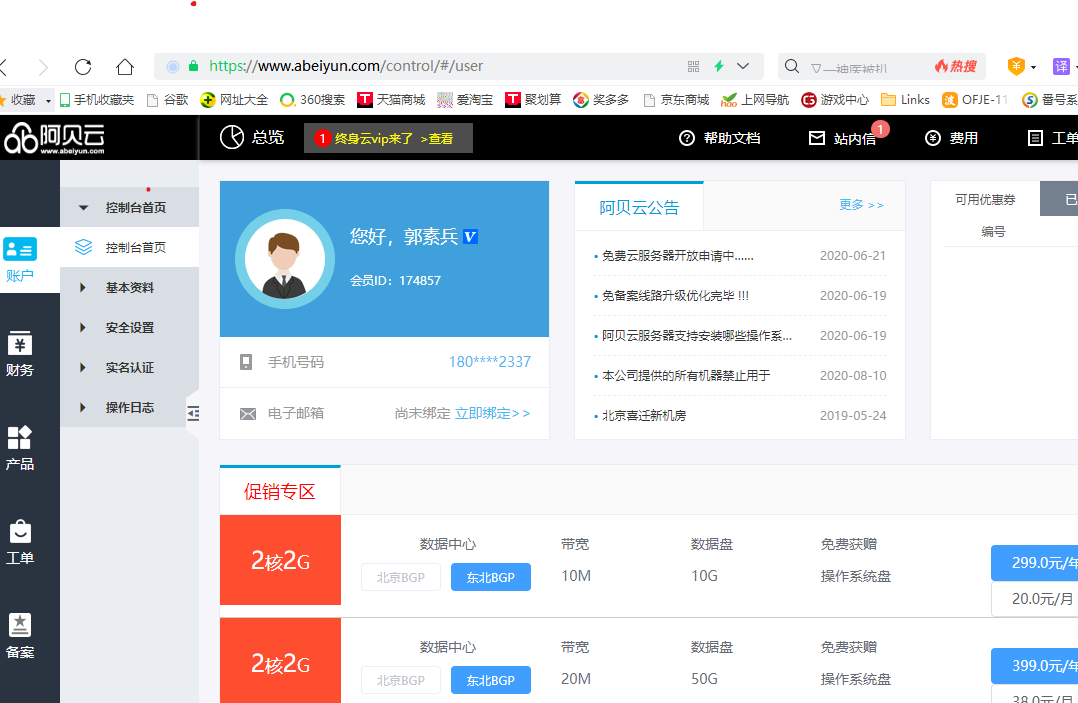This screenshot has width=1078, height=703.
Task: Go to browser home page icon
Action: click(x=124, y=67)
